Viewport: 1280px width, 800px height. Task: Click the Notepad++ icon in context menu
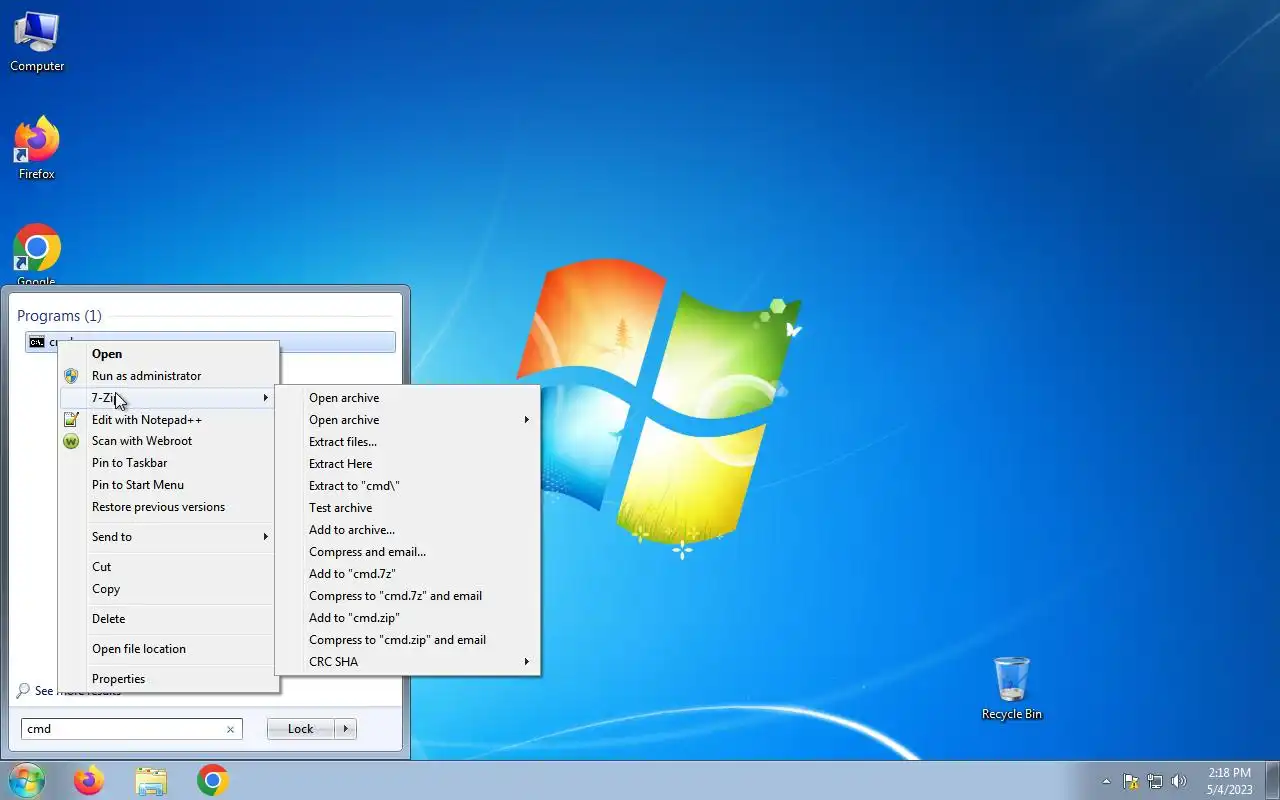coord(71,420)
